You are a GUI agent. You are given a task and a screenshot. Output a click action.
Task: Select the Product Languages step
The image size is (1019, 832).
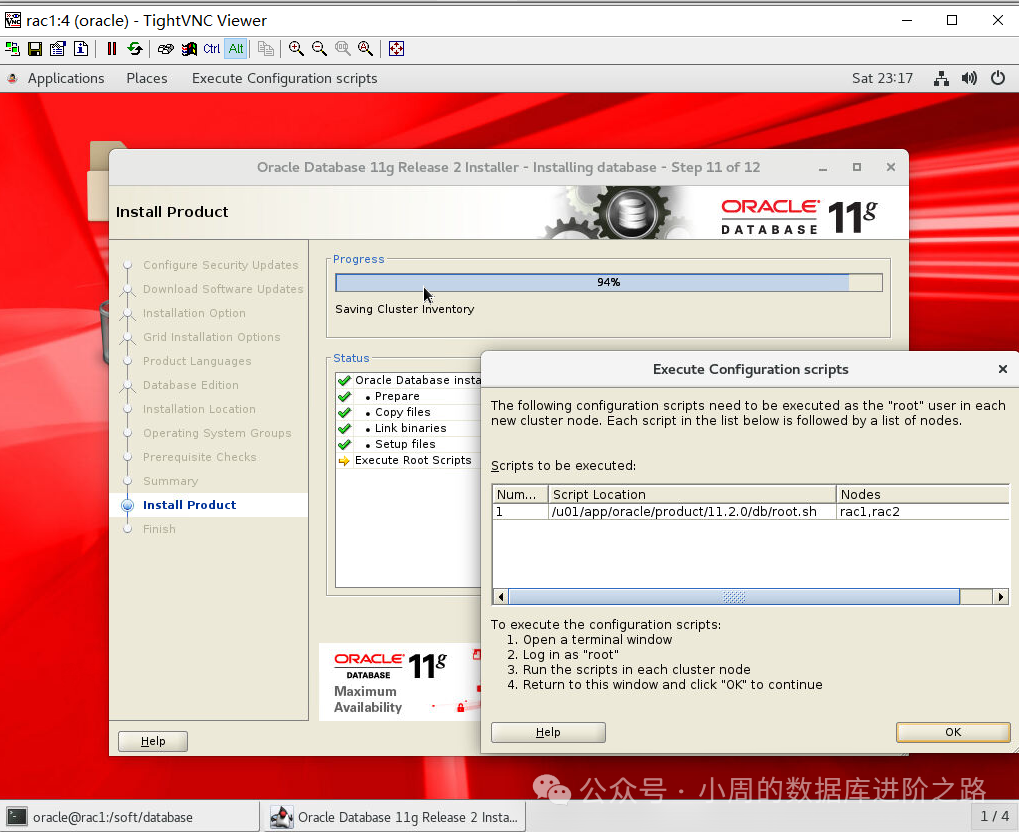point(197,361)
